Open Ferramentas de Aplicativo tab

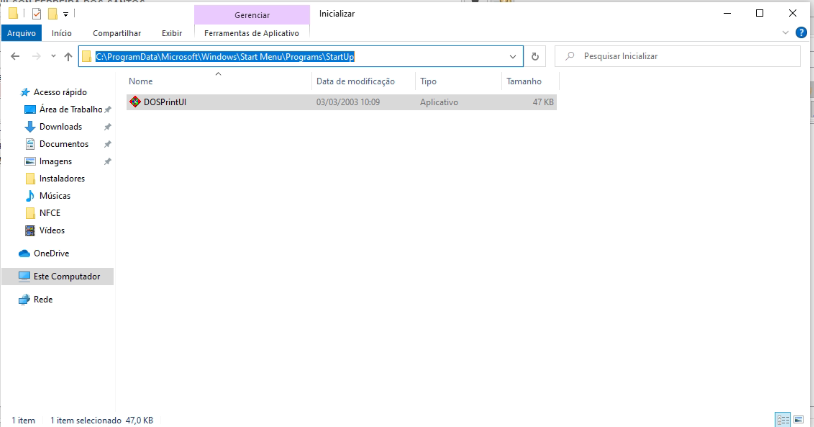(x=252, y=33)
